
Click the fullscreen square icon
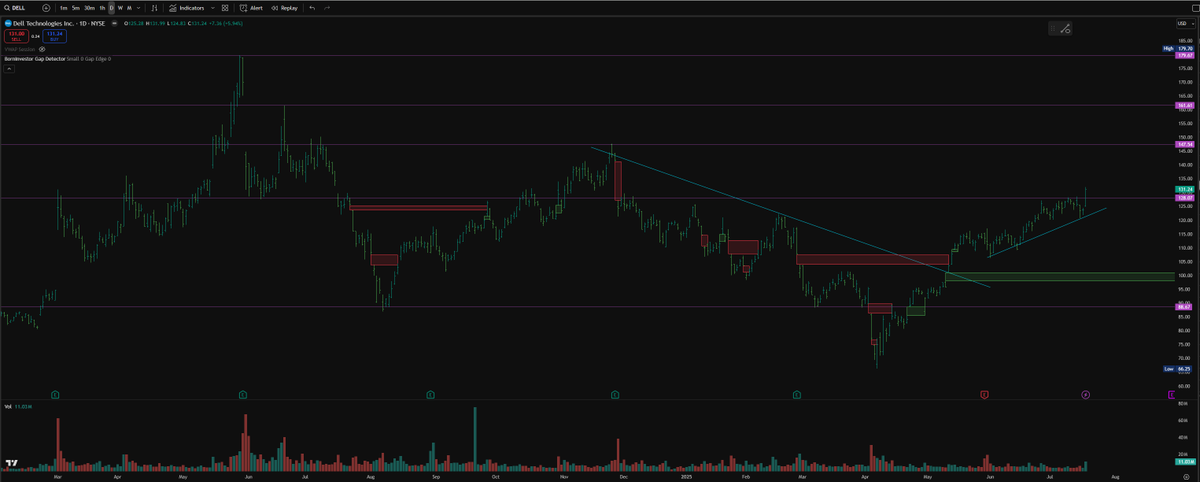pyautogui.click(x=1195, y=9)
